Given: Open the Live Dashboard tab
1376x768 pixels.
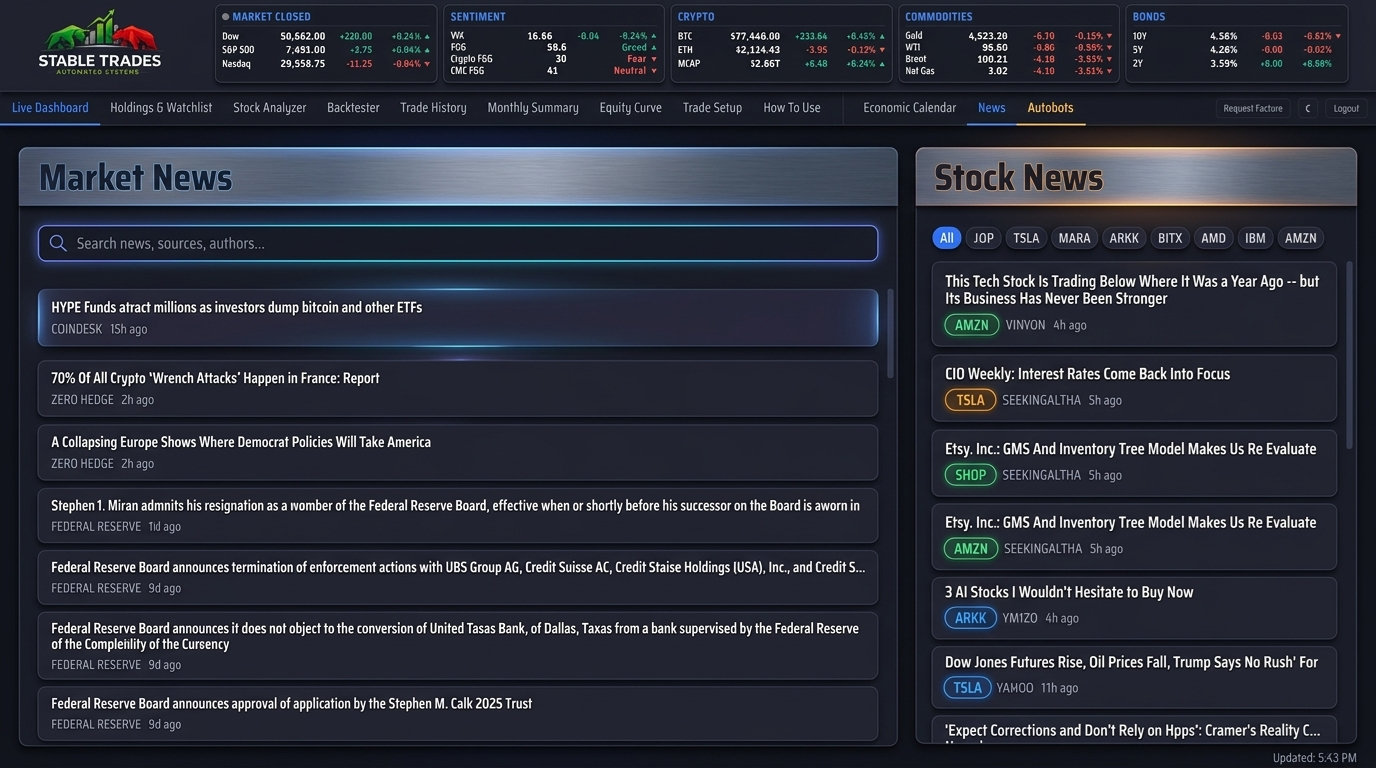Looking at the screenshot, I should (50, 107).
